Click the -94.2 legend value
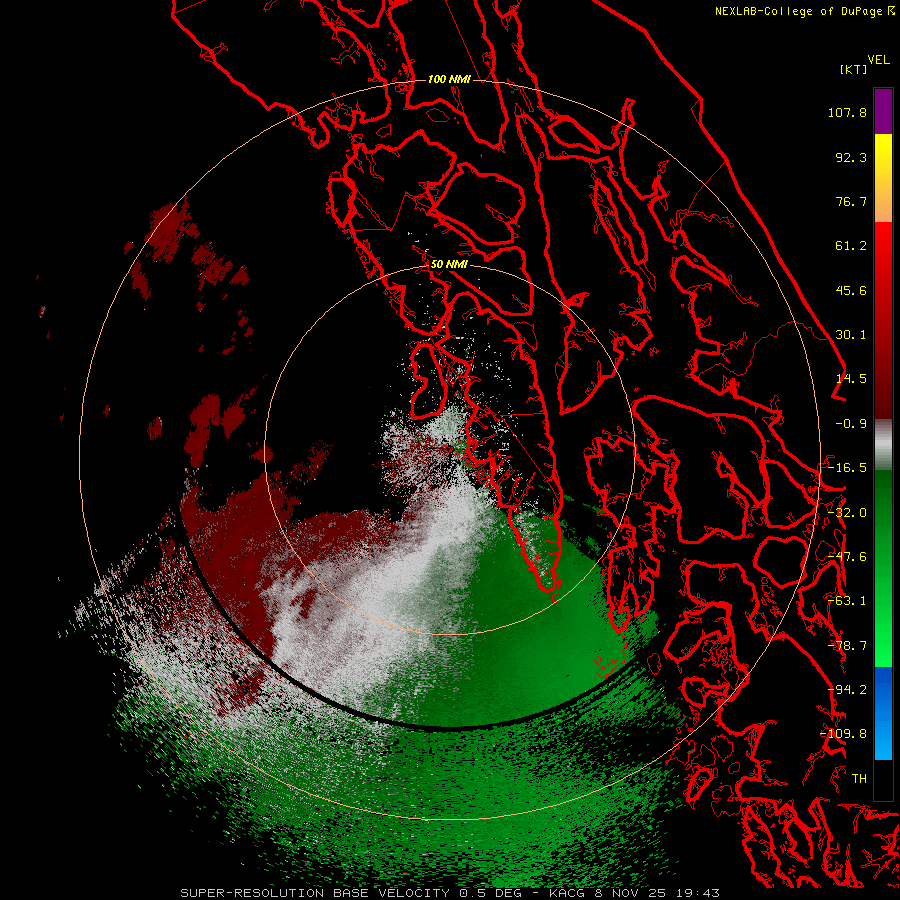The height and width of the screenshot is (900, 900). pyautogui.click(x=847, y=690)
